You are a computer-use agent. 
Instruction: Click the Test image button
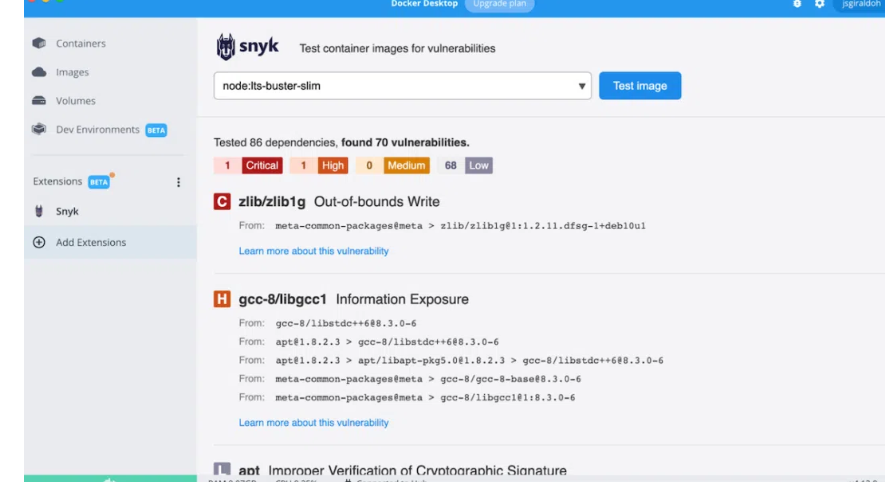point(639,86)
